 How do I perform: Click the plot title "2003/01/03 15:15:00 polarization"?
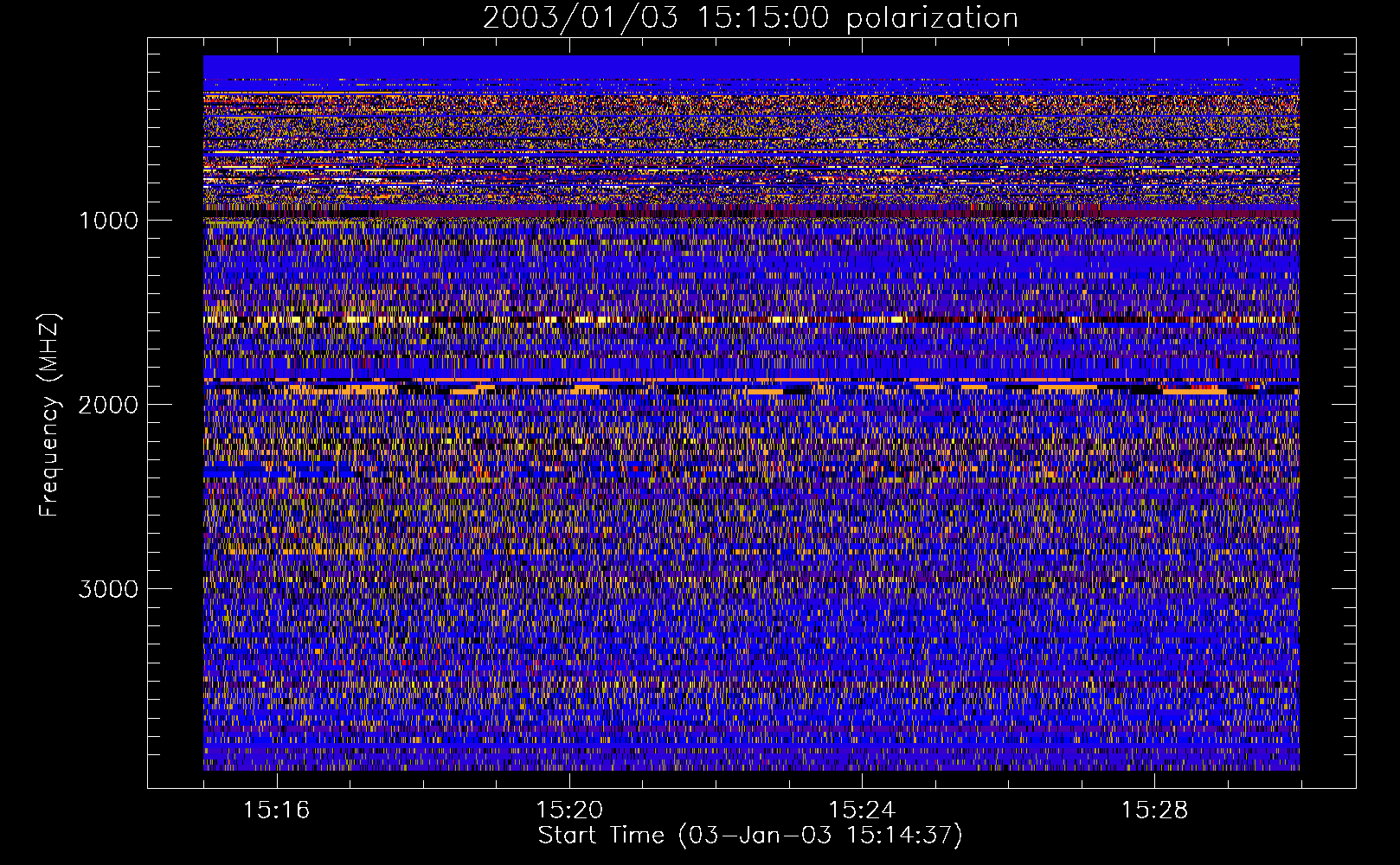(x=750, y=18)
